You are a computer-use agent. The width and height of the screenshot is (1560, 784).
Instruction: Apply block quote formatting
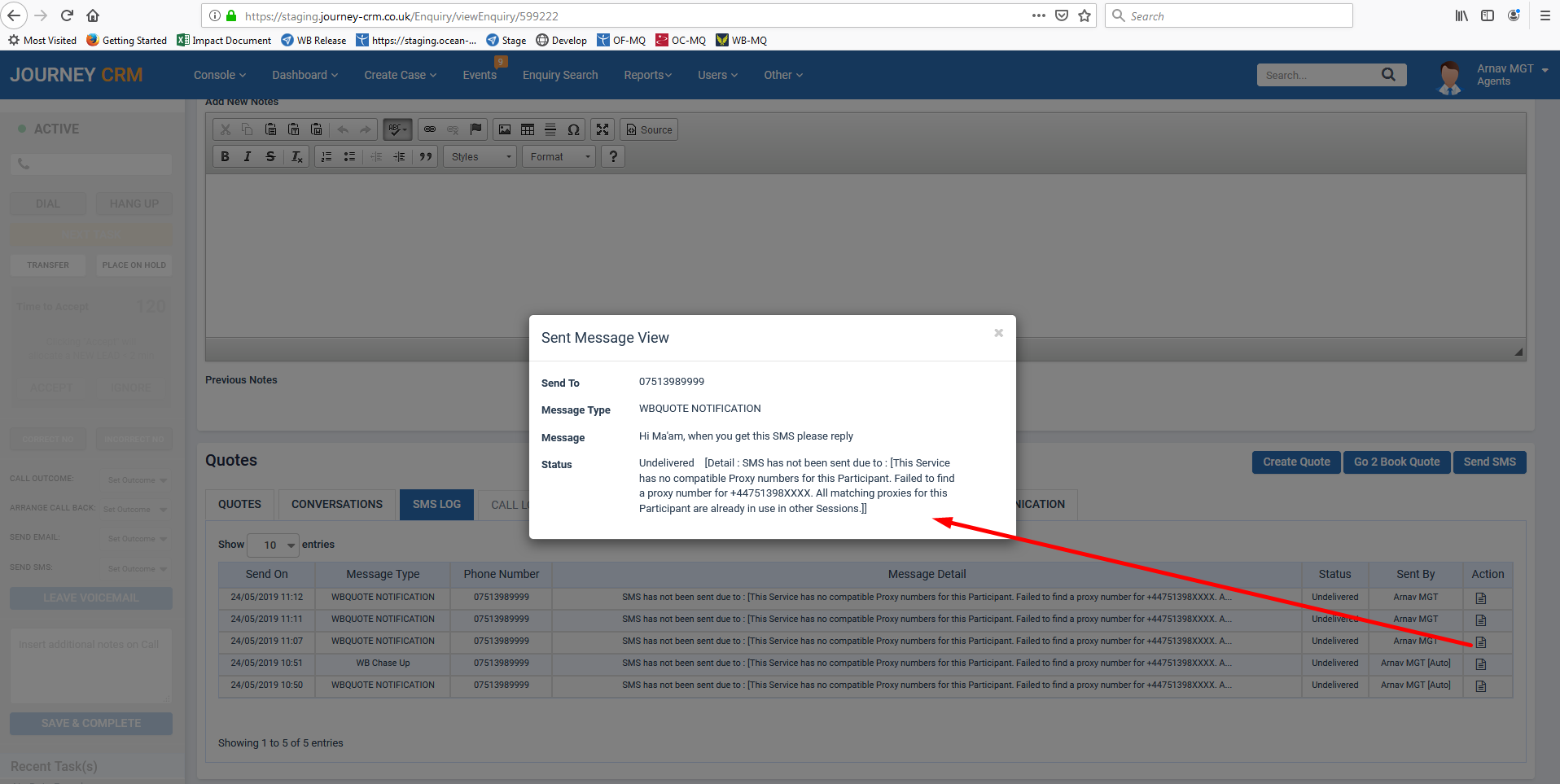pyautogui.click(x=425, y=156)
